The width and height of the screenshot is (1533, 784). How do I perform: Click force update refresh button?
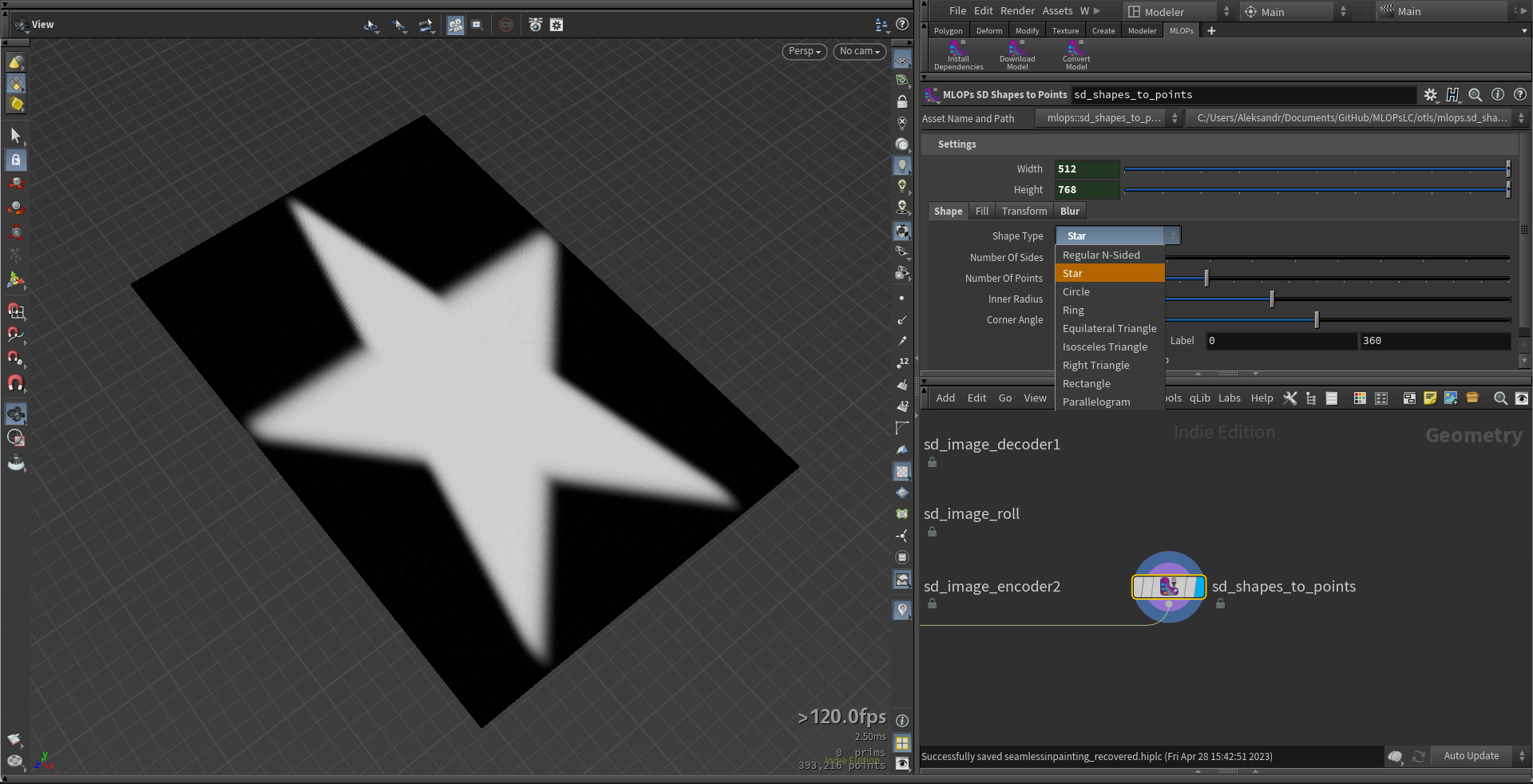(1419, 756)
